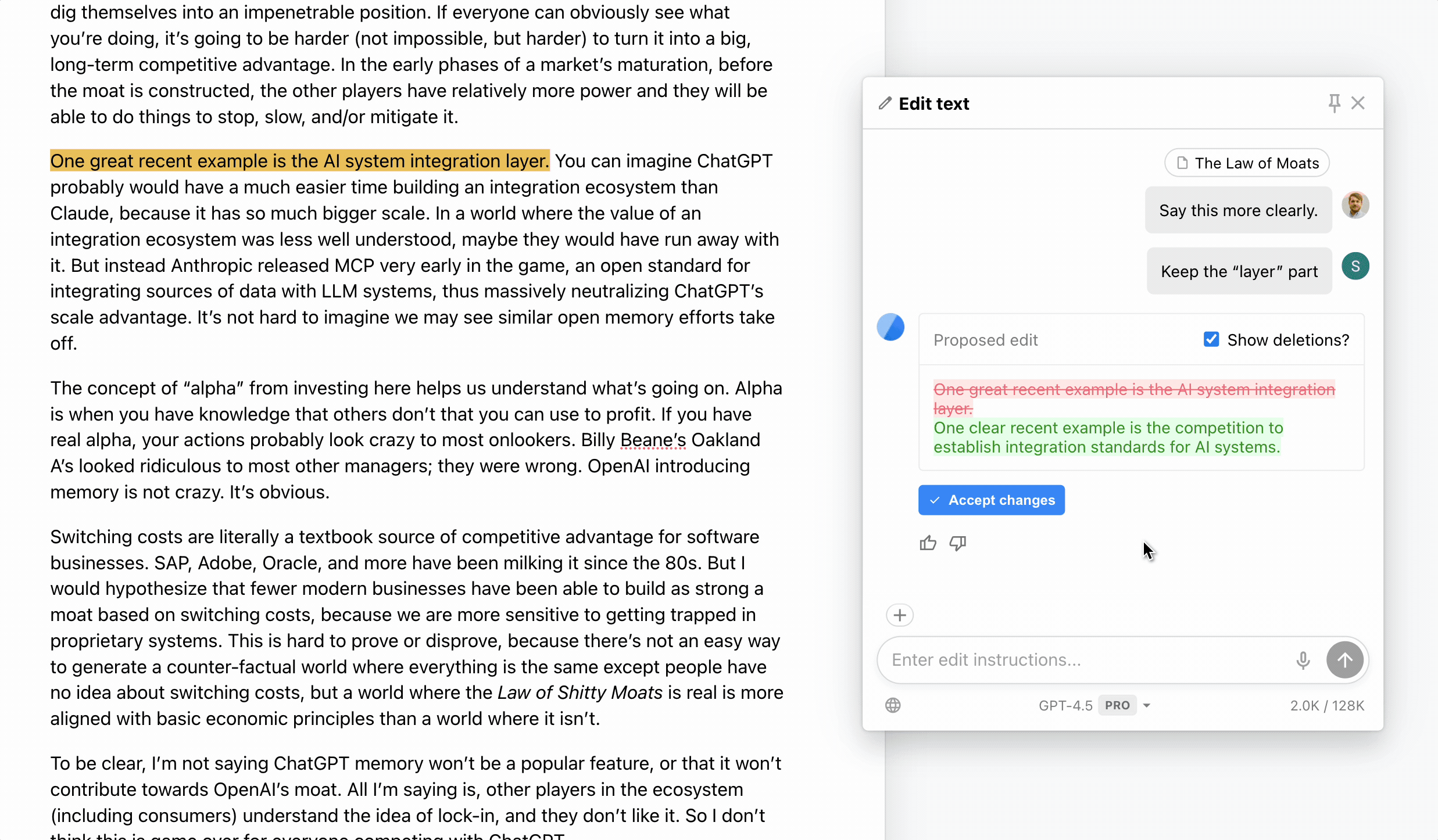Click the pencil icon beside Edit text
1438x840 pixels.
(885, 103)
